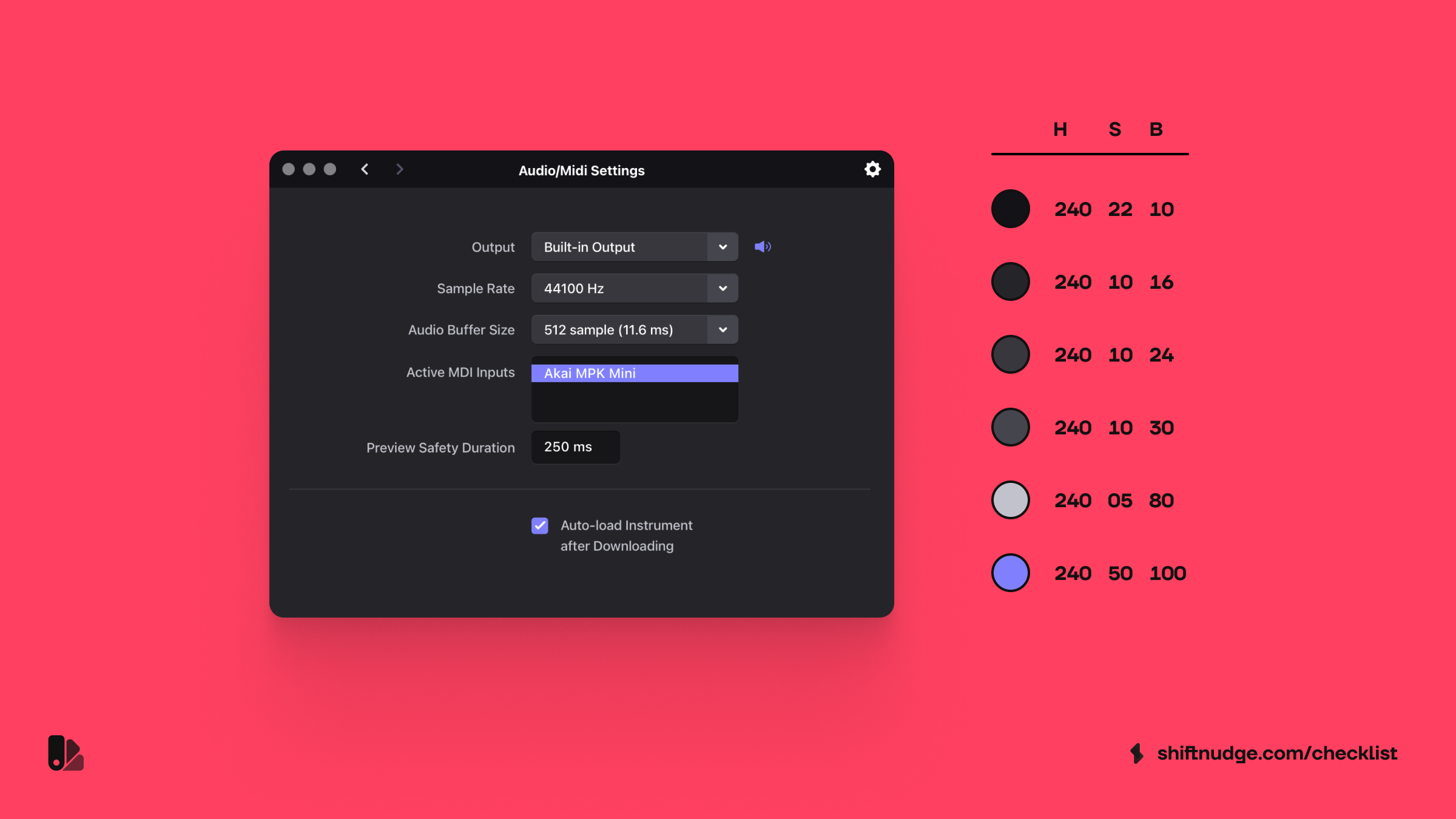1456x819 pixels.
Task: Select the Active MDI Inputs label
Action: point(460,372)
